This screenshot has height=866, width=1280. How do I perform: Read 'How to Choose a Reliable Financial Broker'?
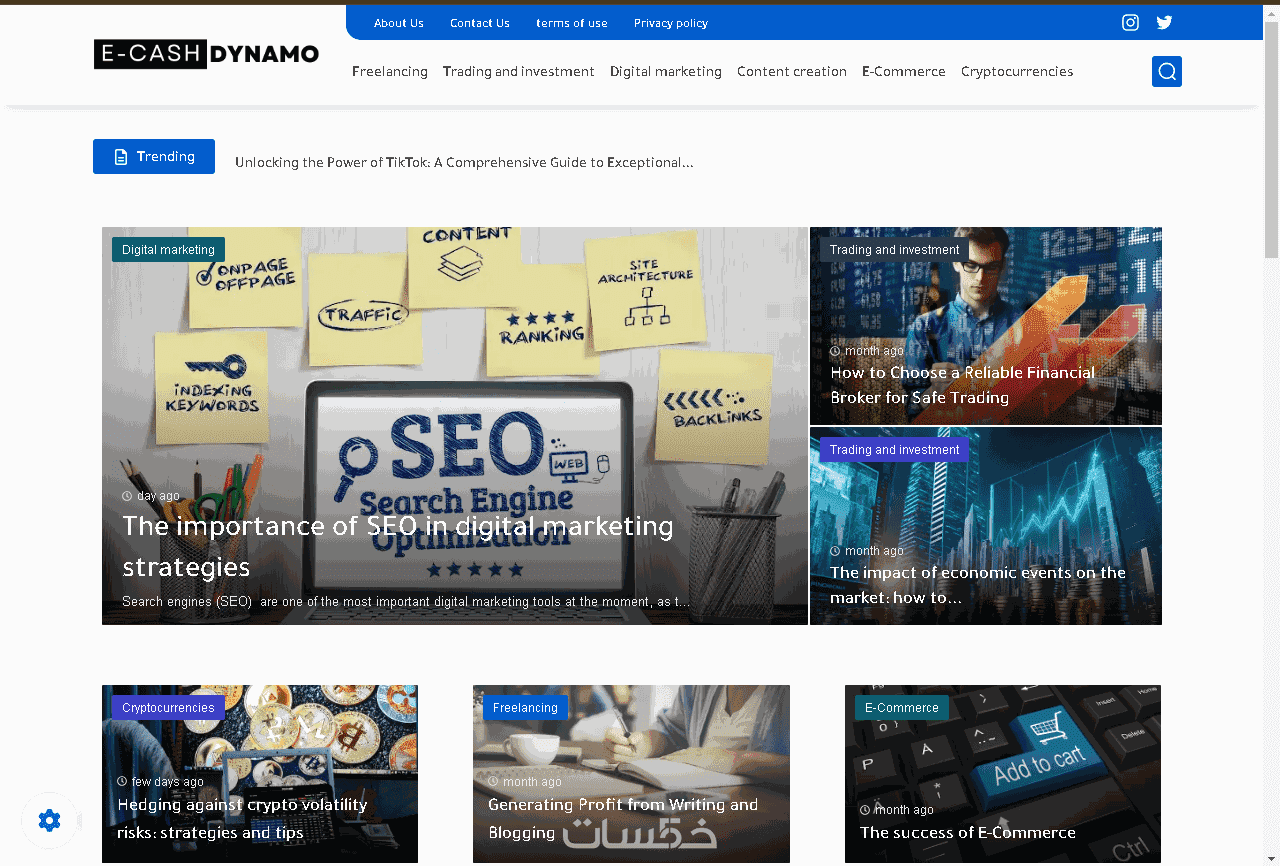(x=963, y=385)
